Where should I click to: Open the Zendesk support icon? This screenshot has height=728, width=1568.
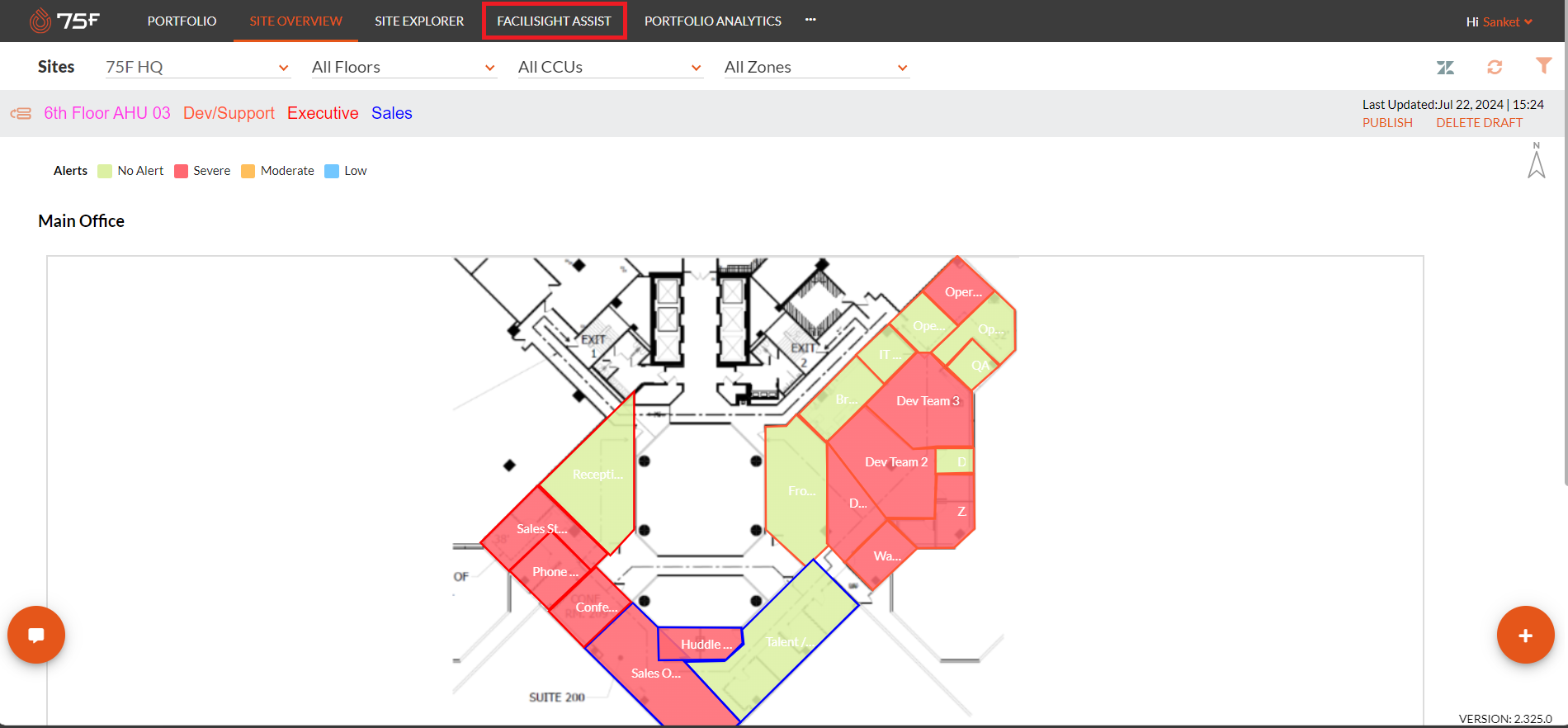click(x=1445, y=68)
